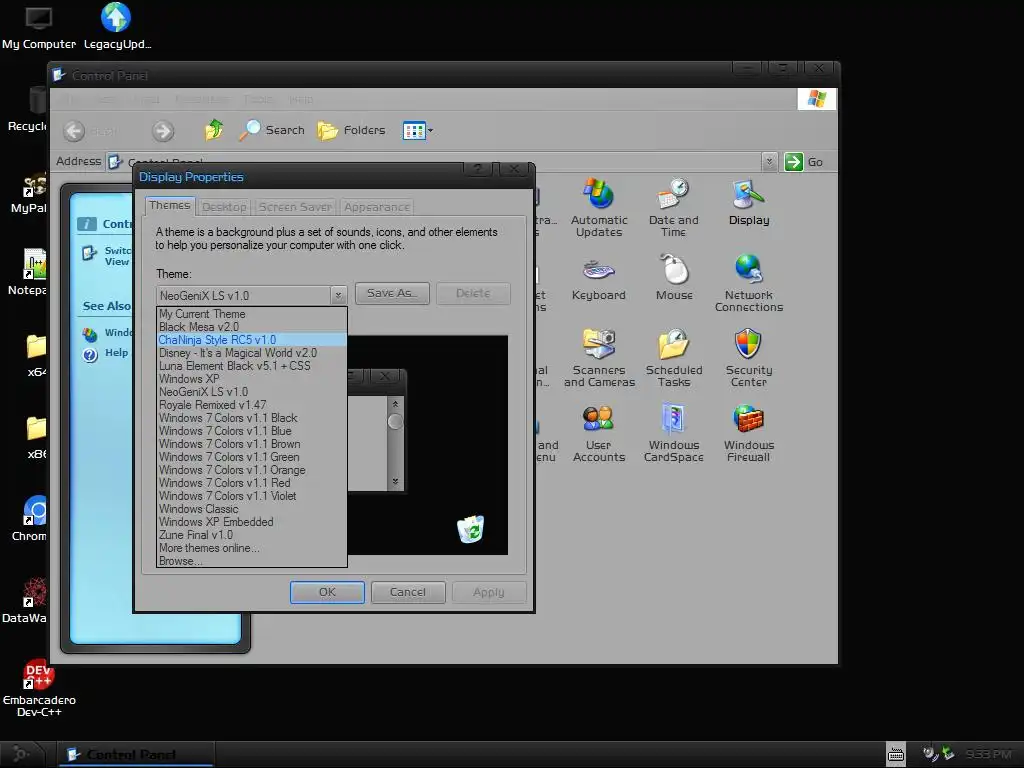The height and width of the screenshot is (768, 1024).
Task: Choose Windows 7 Colors v1.1 Brown
Action: click(x=251, y=444)
